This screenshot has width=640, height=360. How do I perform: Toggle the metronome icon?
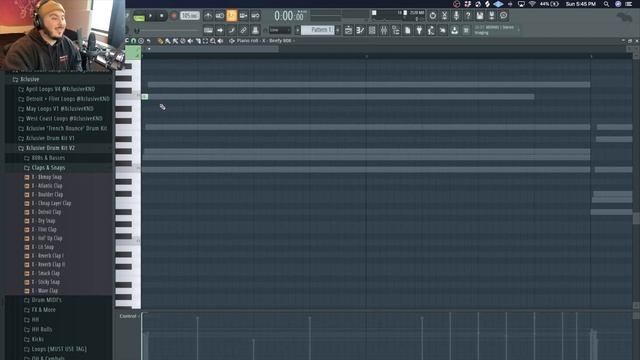(x=208, y=16)
